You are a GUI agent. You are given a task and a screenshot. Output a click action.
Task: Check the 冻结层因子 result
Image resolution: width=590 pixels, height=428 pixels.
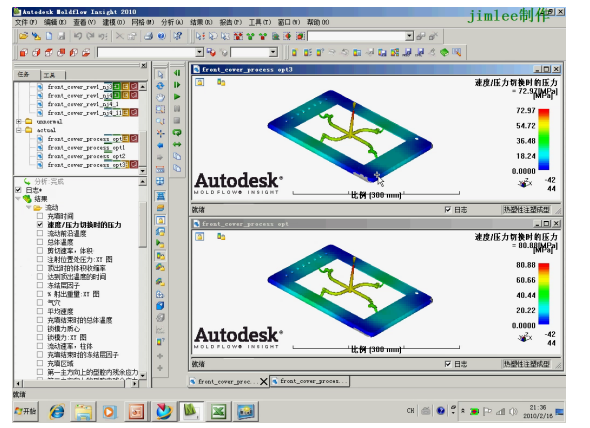40,285
